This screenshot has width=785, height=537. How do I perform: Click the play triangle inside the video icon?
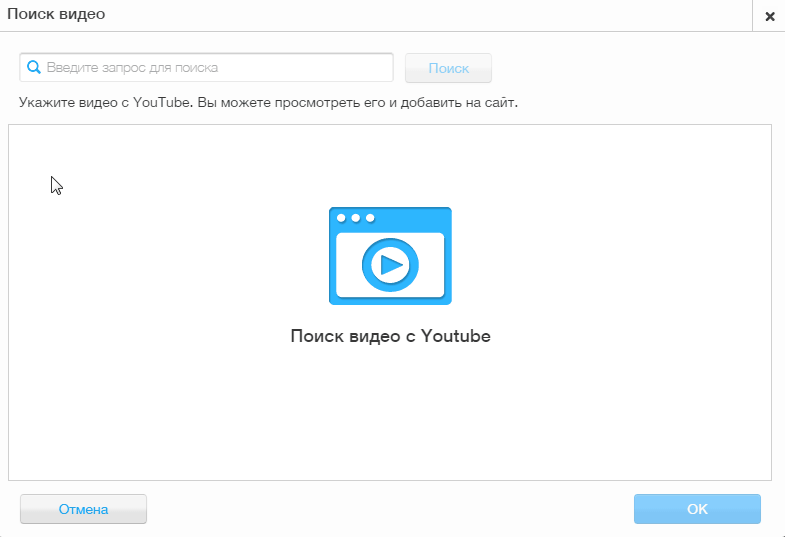pyautogui.click(x=391, y=265)
